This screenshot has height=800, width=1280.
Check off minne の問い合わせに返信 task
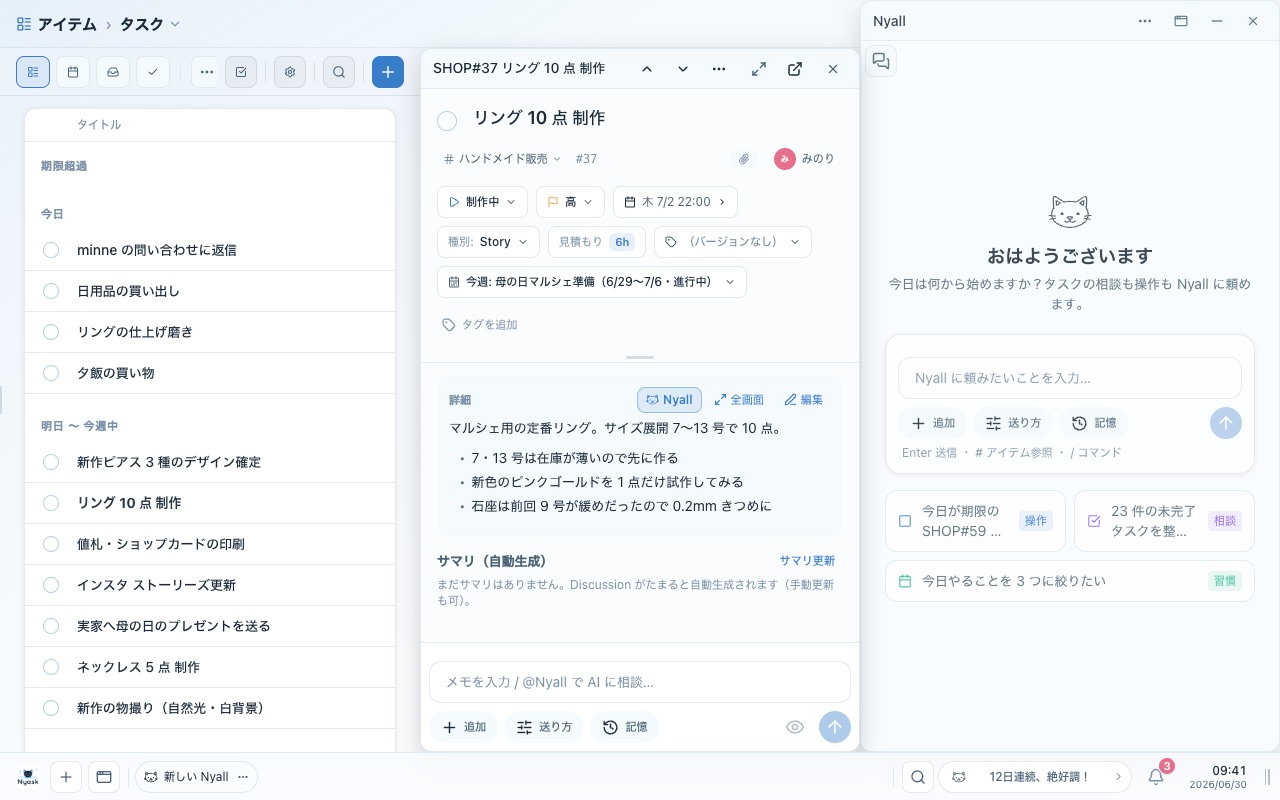tap(51, 250)
